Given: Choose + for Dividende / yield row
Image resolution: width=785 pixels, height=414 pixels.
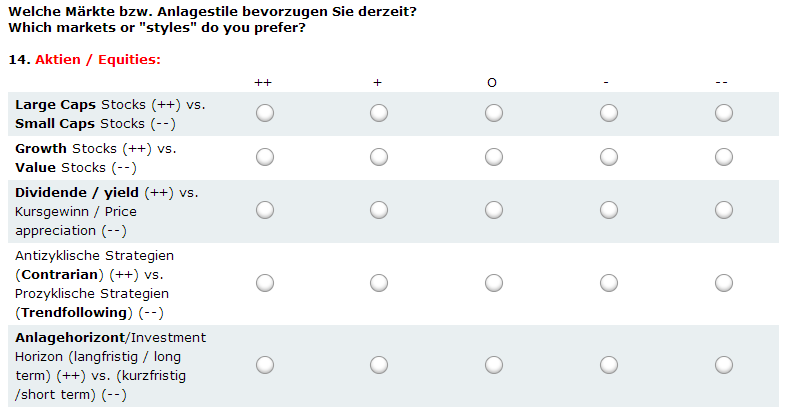Looking at the screenshot, I should (x=379, y=210).
